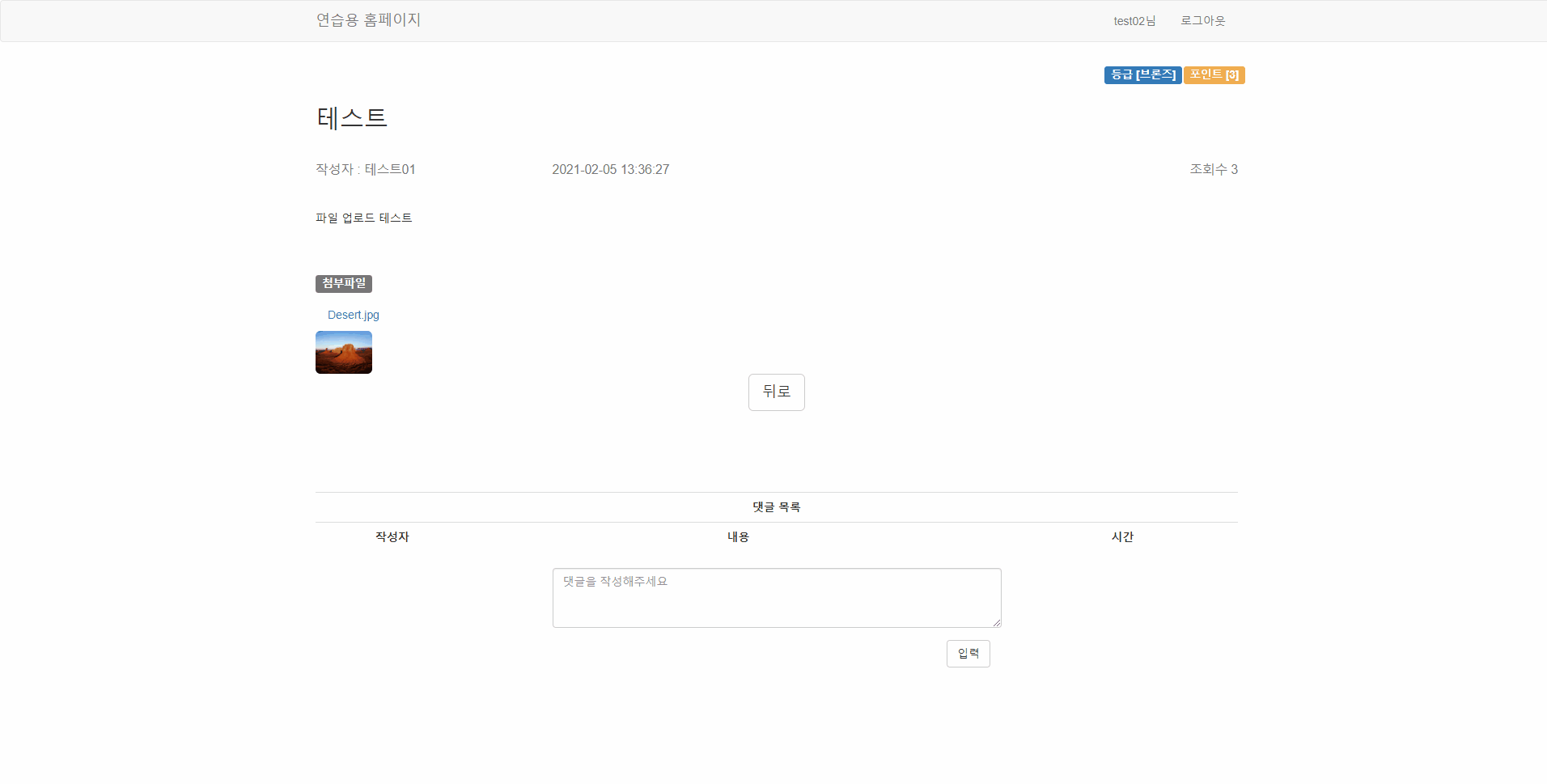Click the 시간 column header

point(1123,537)
